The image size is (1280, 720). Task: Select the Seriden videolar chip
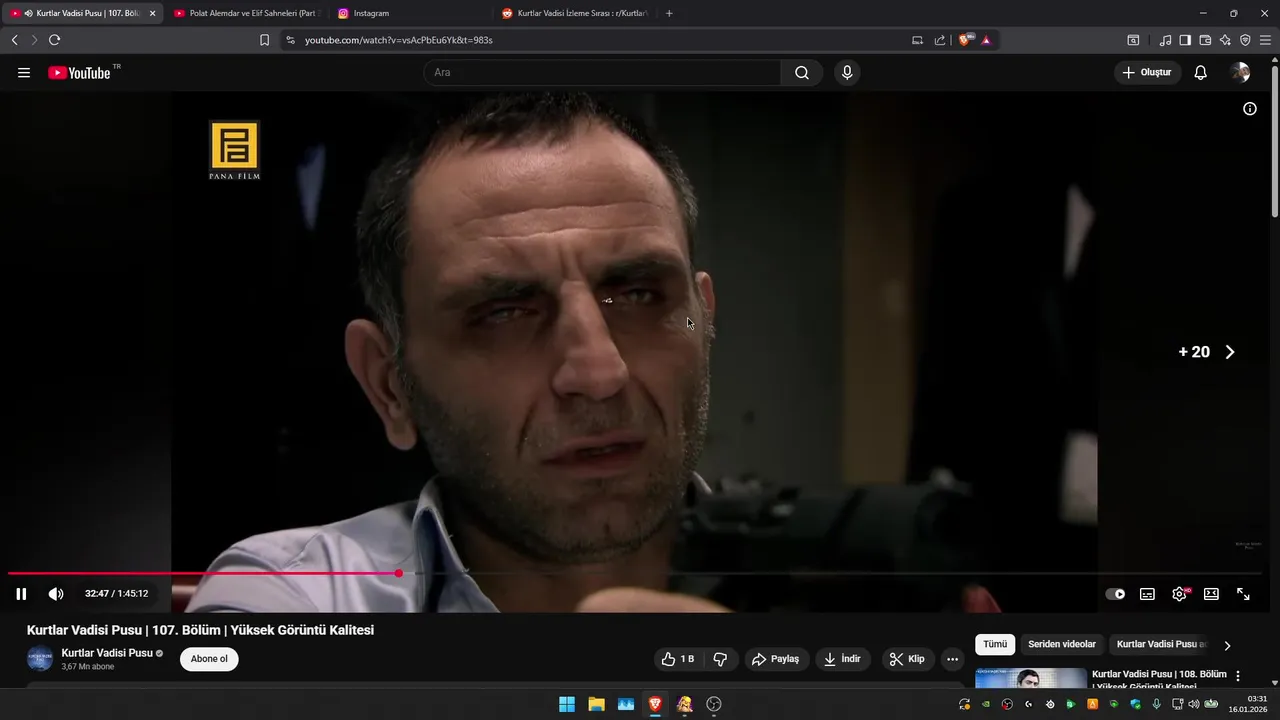1062,645
